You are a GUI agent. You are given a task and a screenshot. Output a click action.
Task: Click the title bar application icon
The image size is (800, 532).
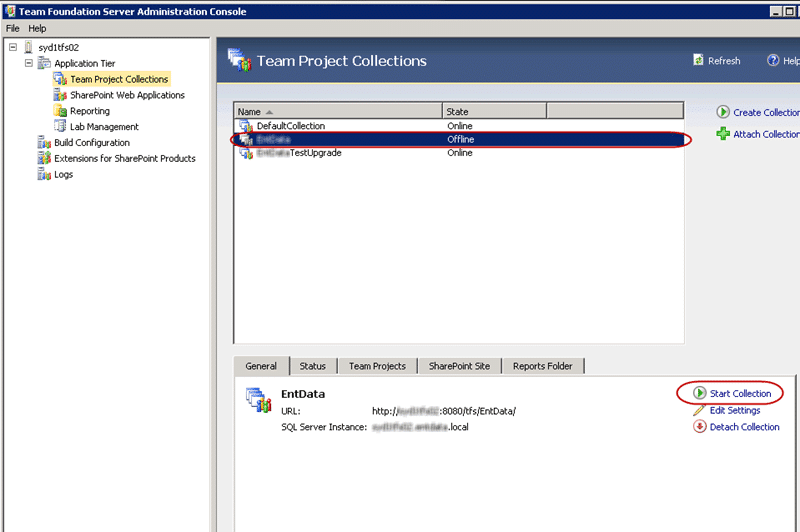(x=10, y=11)
